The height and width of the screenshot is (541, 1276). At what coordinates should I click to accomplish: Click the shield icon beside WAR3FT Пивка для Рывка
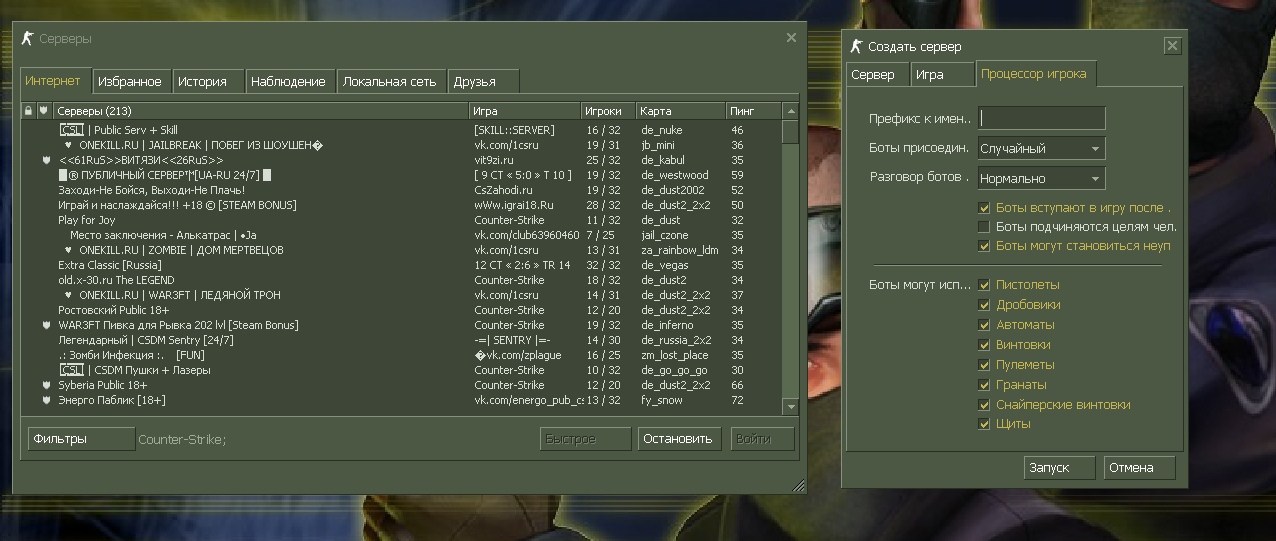pyautogui.click(x=46, y=325)
